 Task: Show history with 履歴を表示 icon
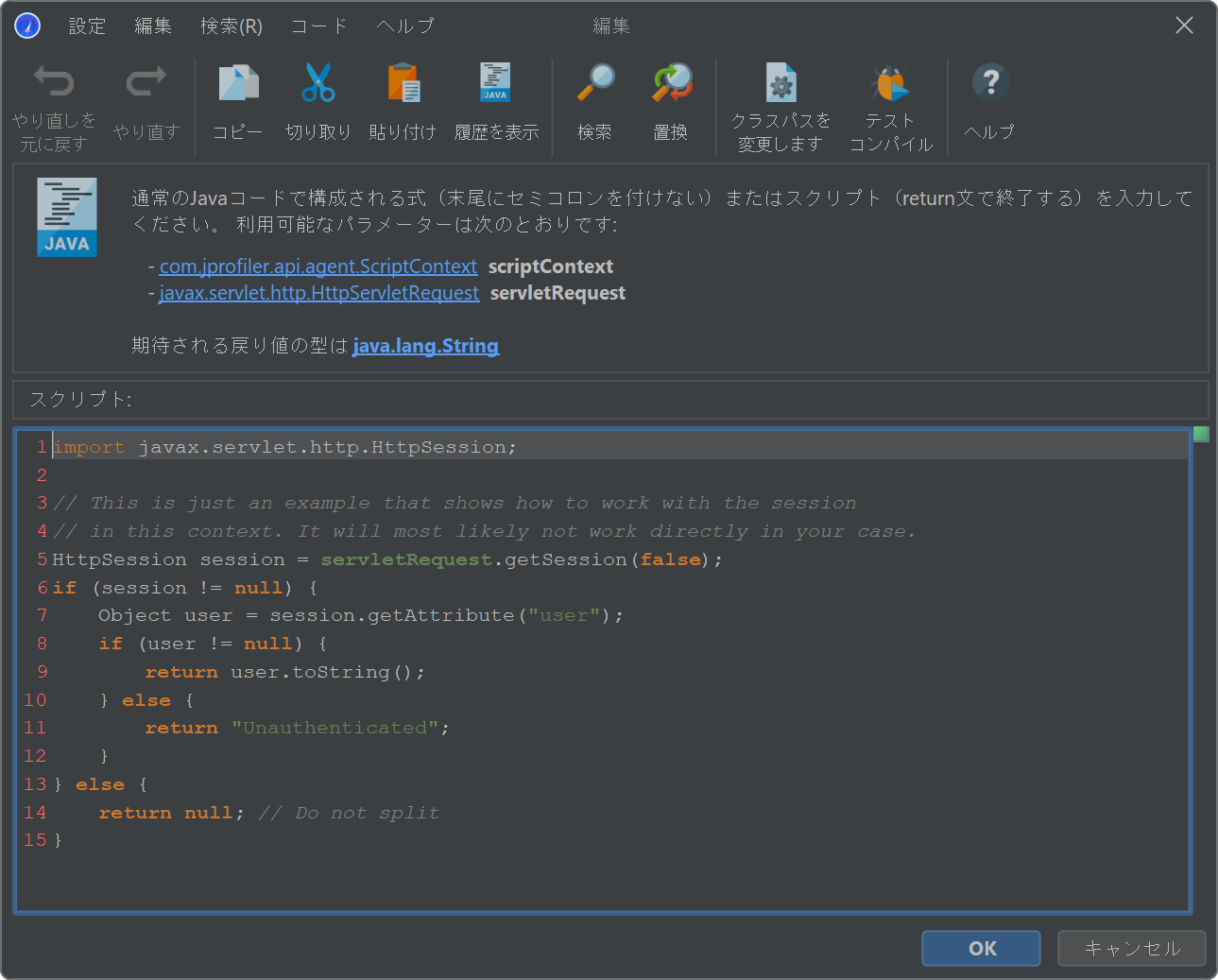(495, 83)
